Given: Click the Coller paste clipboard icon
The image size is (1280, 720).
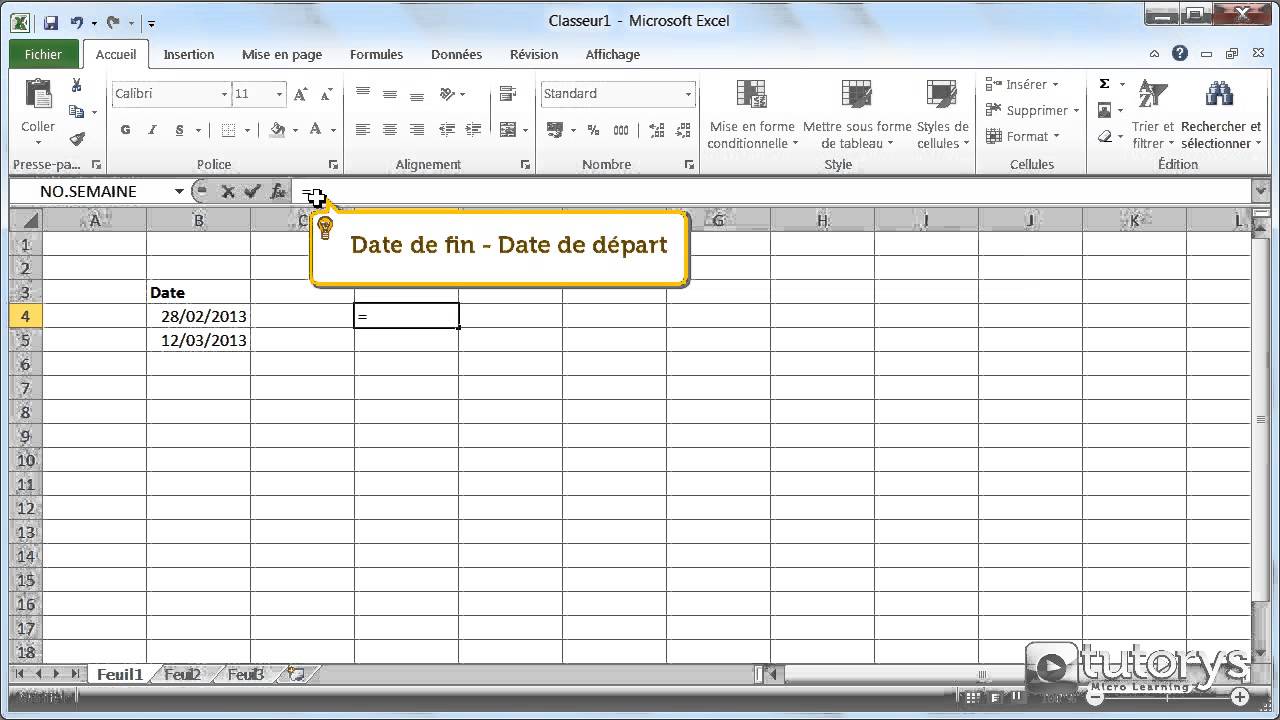Looking at the screenshot, I should [38, 94].
